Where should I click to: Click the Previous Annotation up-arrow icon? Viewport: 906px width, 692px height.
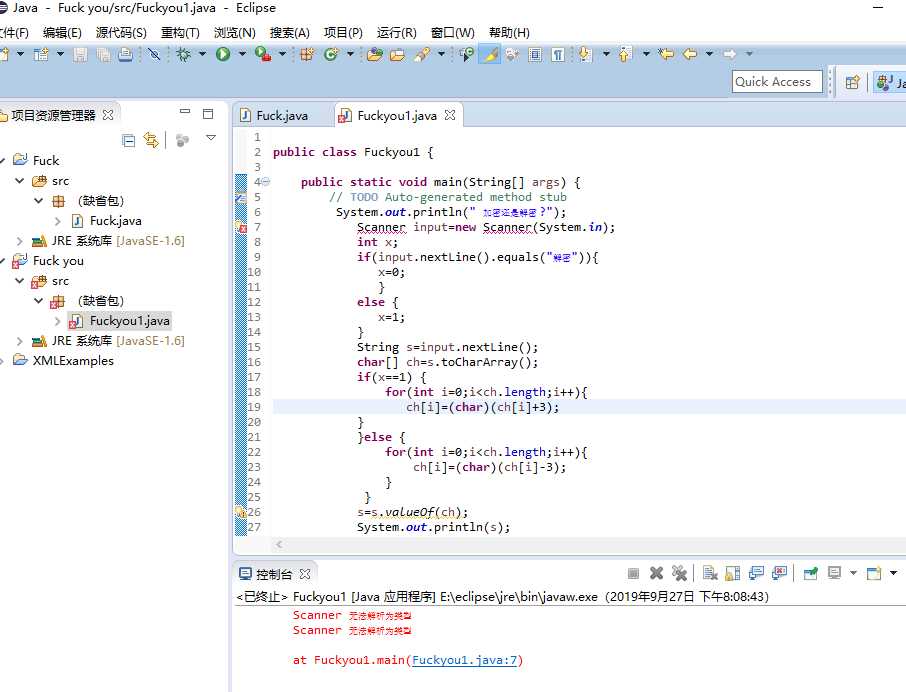point(626,54)
